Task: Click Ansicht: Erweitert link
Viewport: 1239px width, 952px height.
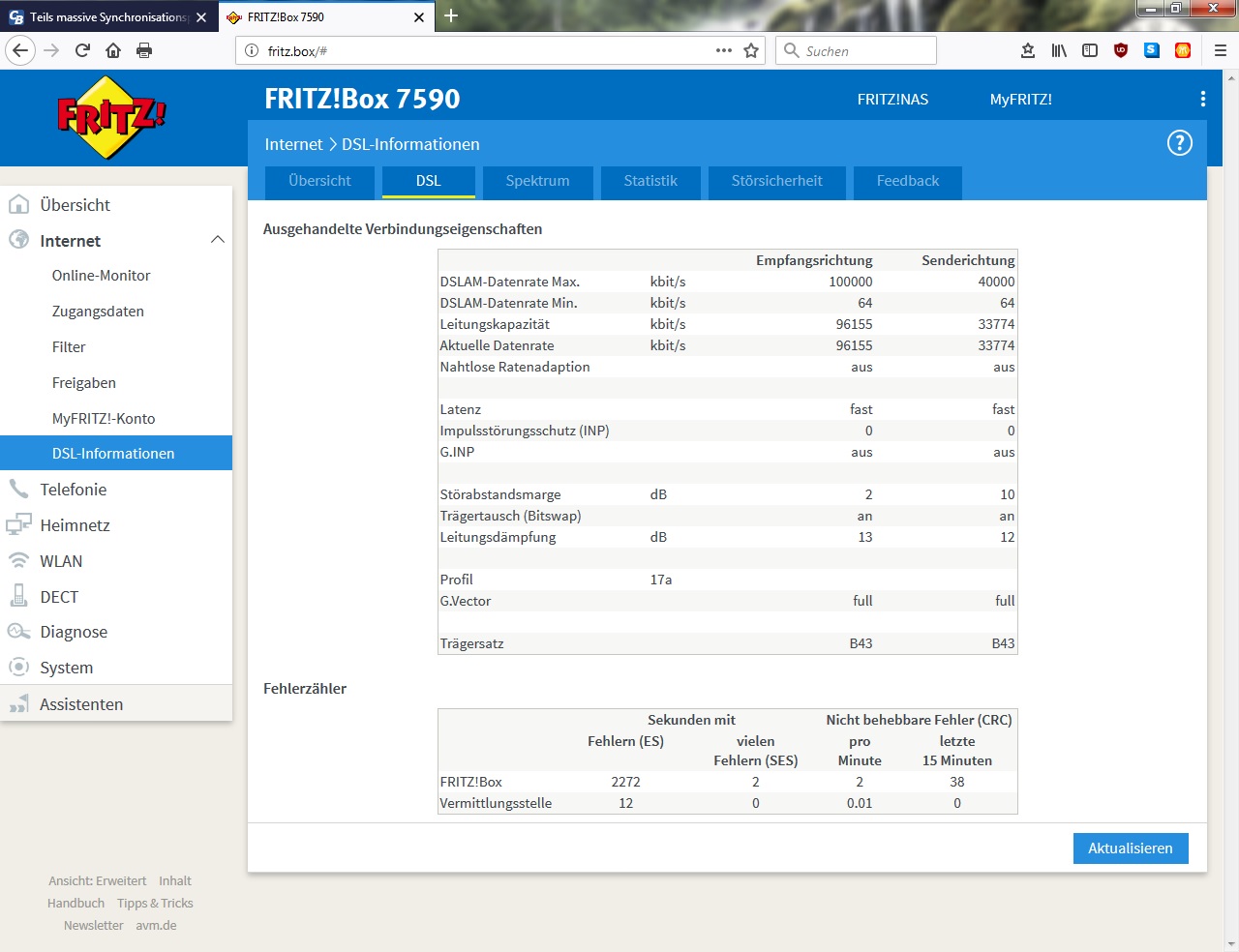Action: 98,881
